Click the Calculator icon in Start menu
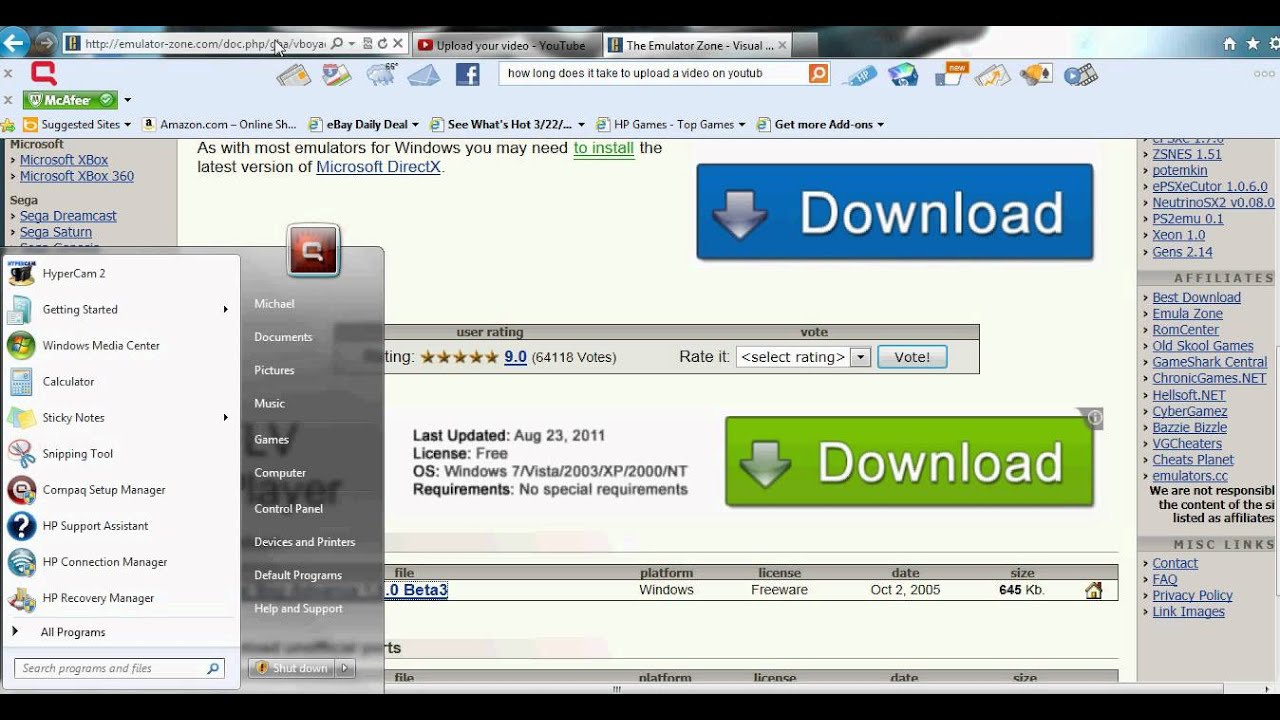 tap(21, 381)
